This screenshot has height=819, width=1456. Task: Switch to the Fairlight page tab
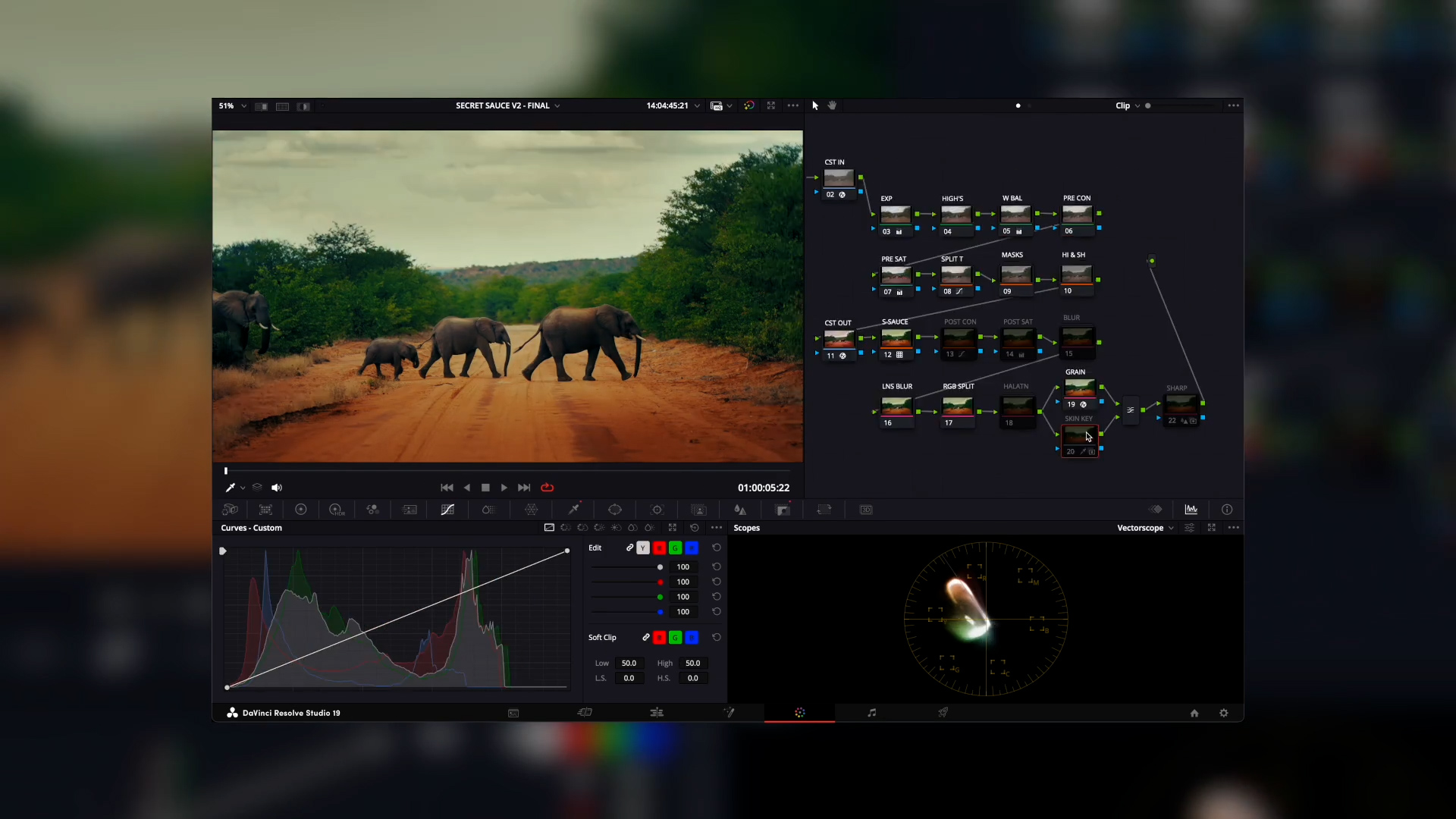pyautogui.click(x=872, y=713)
